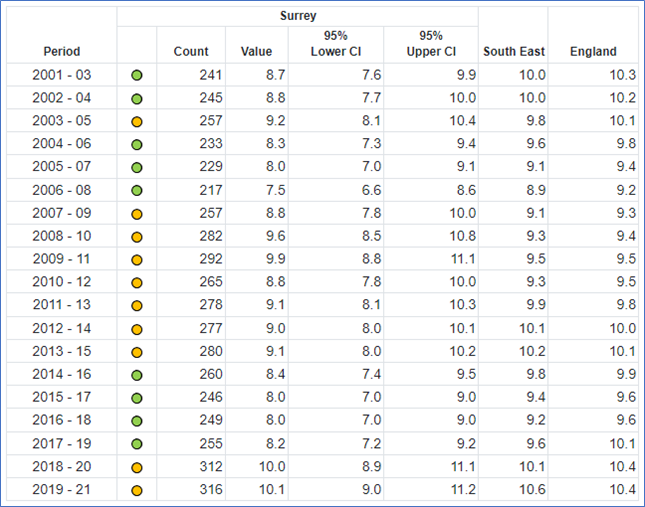Click count 265 in the 2010 - 12 row
Image resolution: width=645 pixels, height=507 pixels.
point(211,282)
